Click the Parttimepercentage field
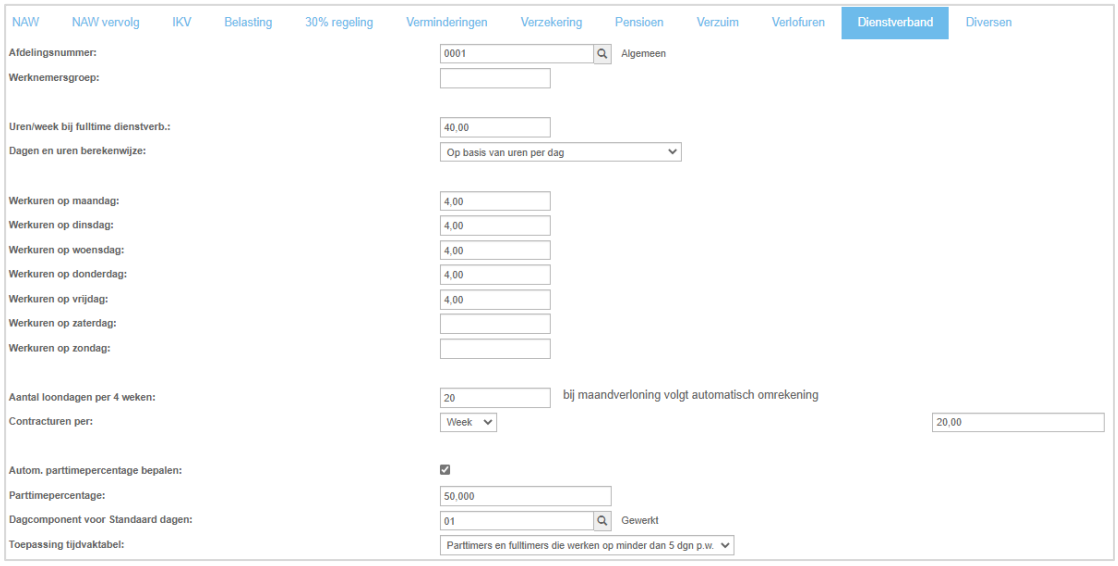Viewport: 1118px width, 566px height. (x=525, y=496)
